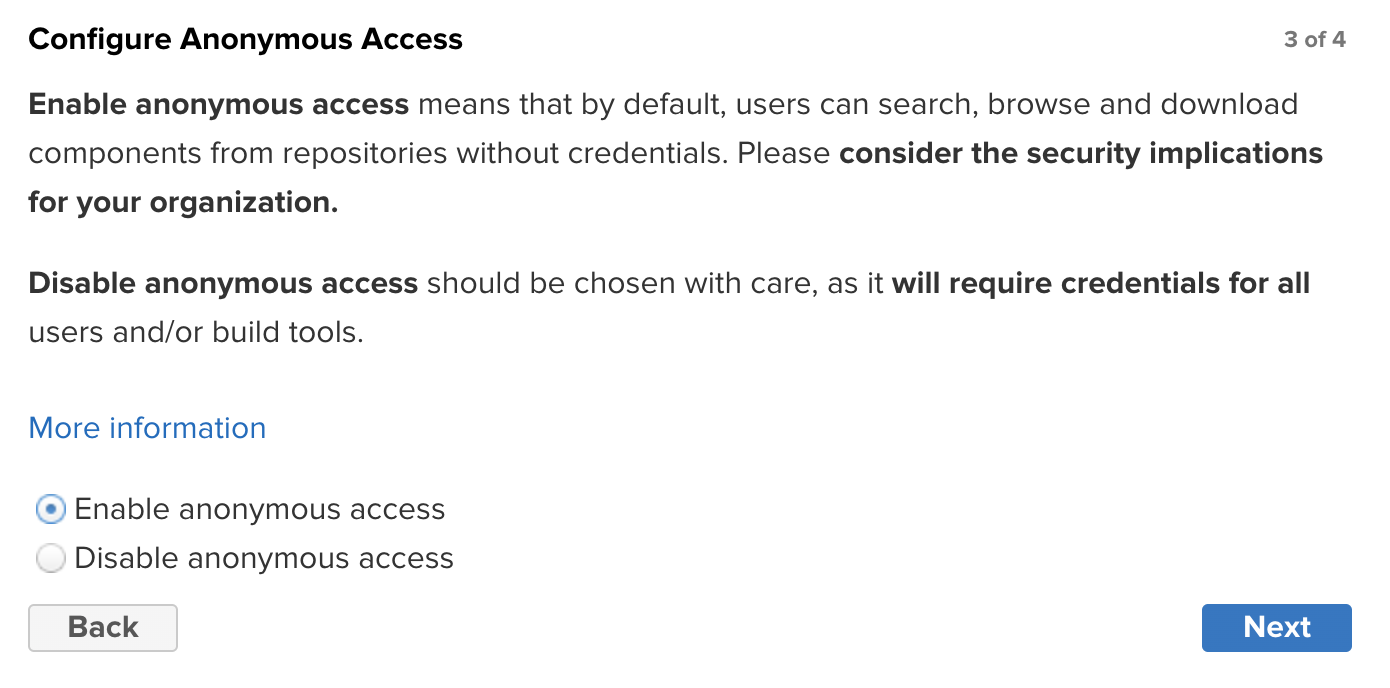Click the "will require credentials for all" text
Image resolution: width=1390 pixels, height=688 pixels.
[x=1100, y=283]
